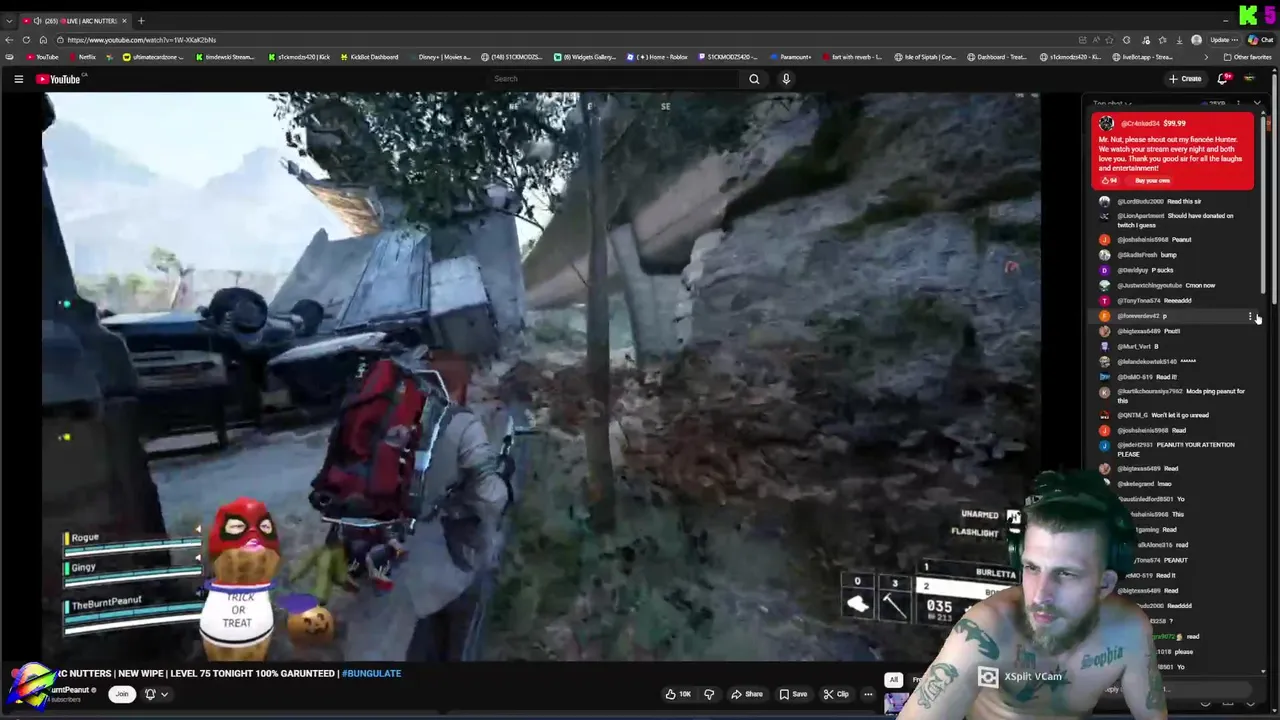Open message options for @foreverdev42
The image size is (1280, 720).
[x=1250, y=317]
